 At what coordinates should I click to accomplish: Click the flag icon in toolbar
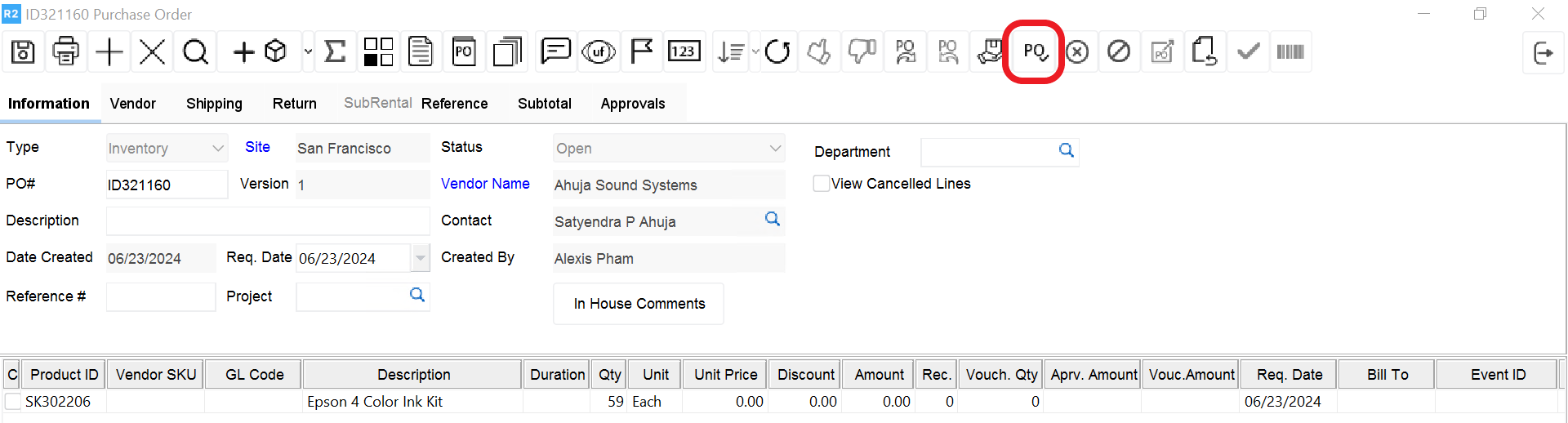click(642, 52)
